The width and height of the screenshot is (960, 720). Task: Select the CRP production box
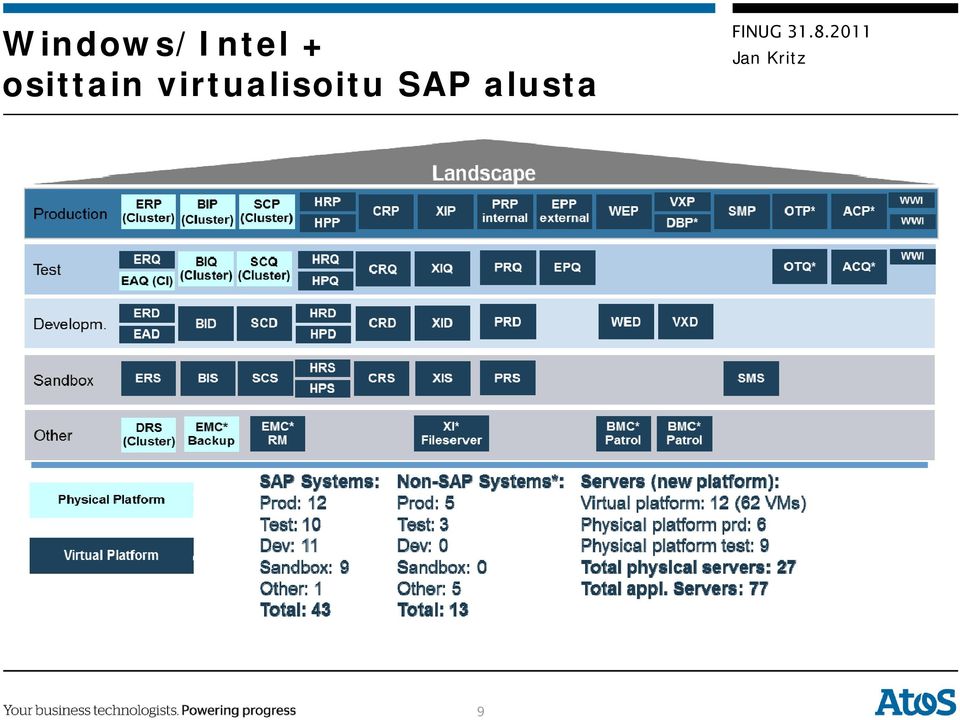386,211
